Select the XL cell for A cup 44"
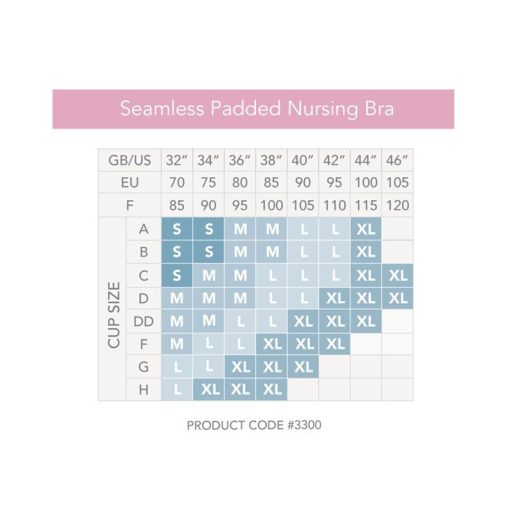 366,229
